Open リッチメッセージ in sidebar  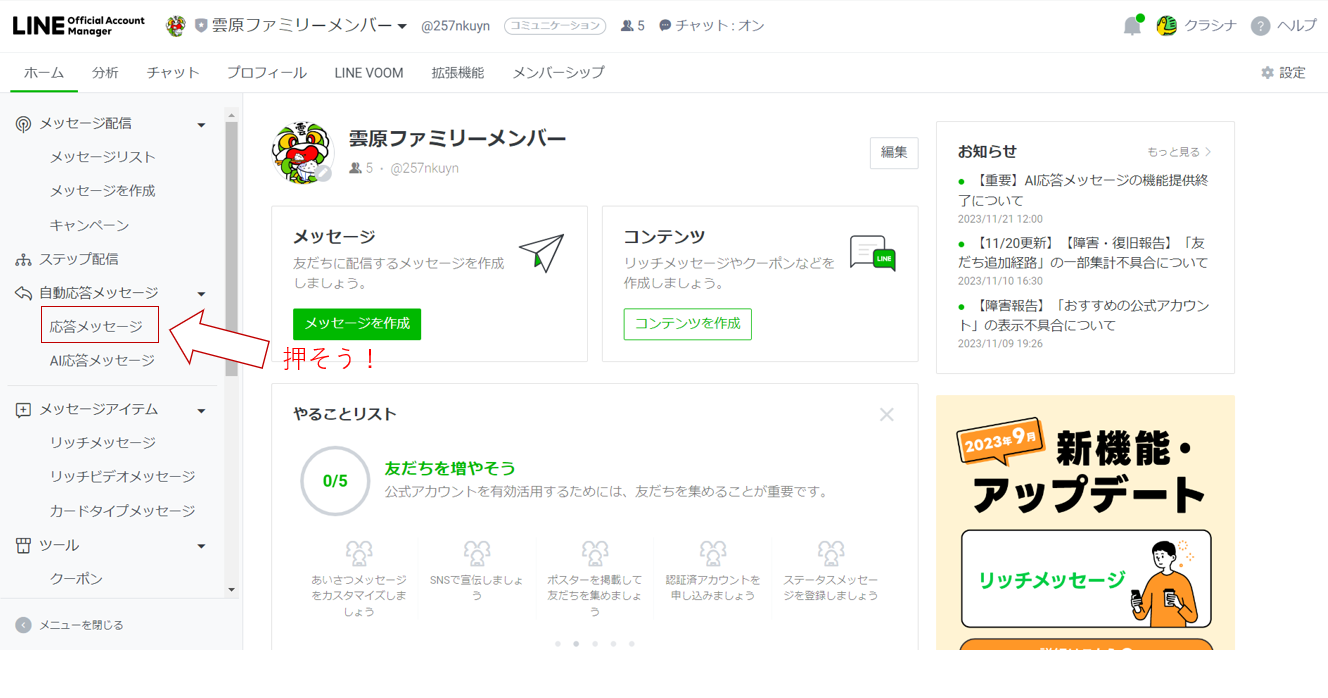click(x=103, y=443)
